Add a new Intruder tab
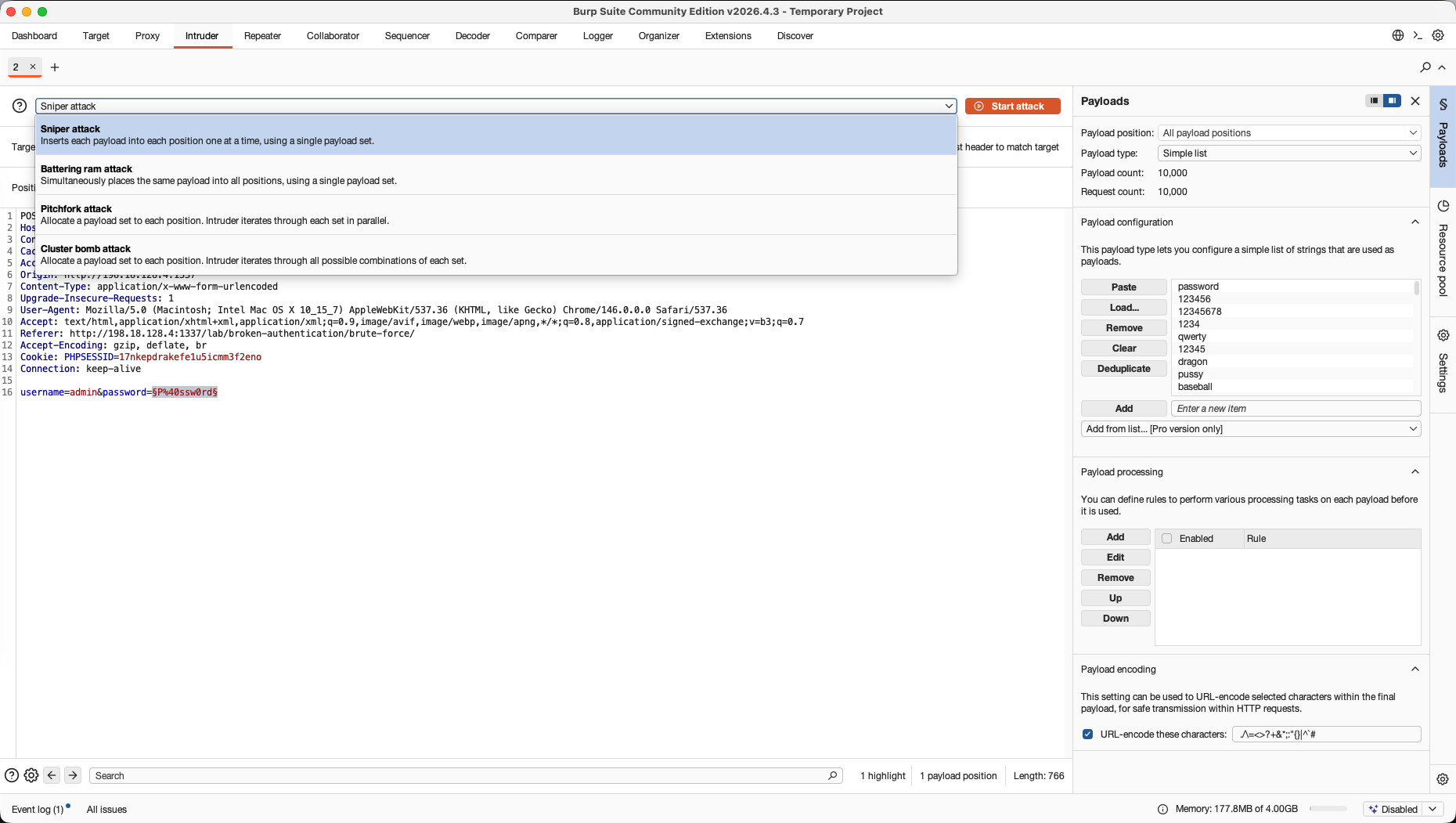 pyautogui.click(x=55, y=67)
